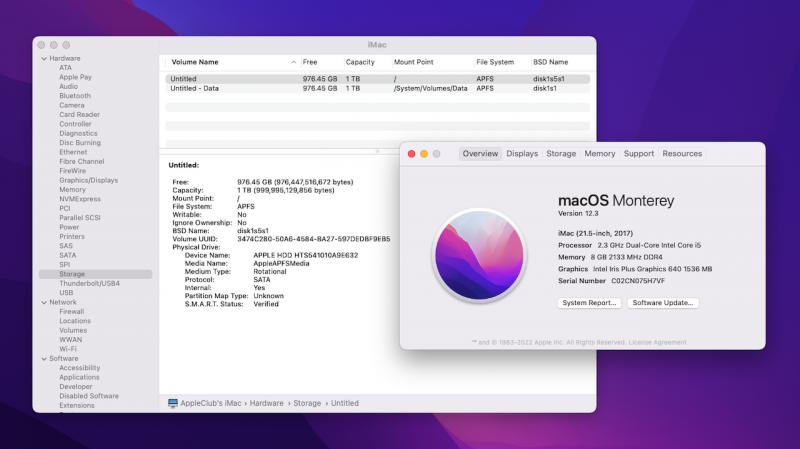800x449 pixels.
Task: Select the Untitled volume row
Action: (378, 79)
